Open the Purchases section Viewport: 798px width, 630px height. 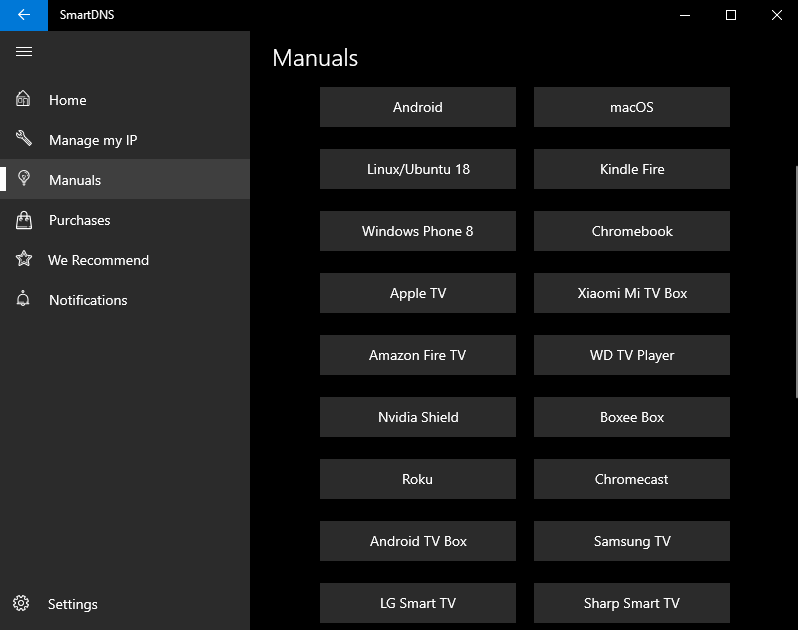[125, 220]
